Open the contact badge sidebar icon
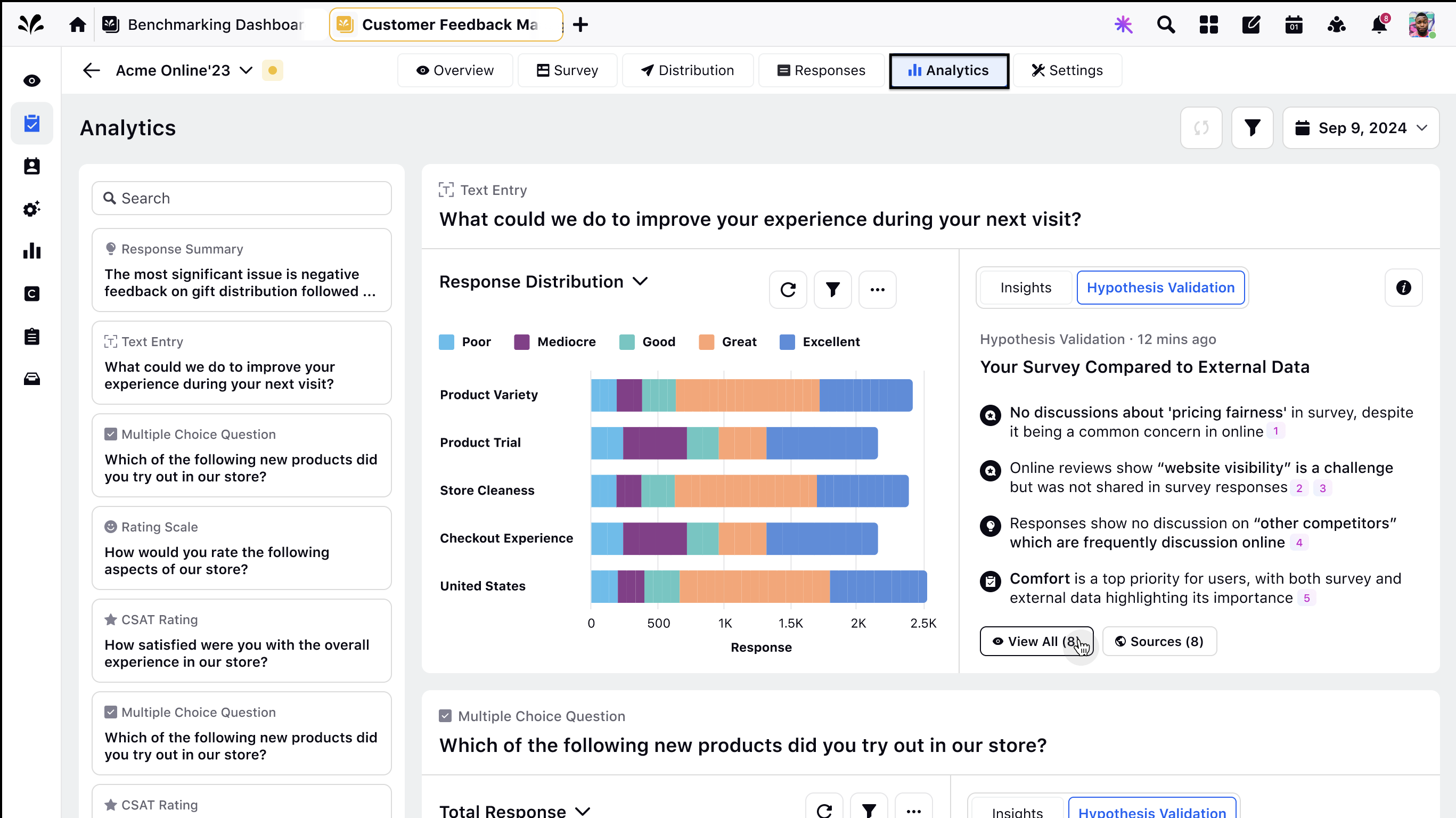Image resolution: width=1456 pixels, height=818 pixels. [x=31, y=166]
